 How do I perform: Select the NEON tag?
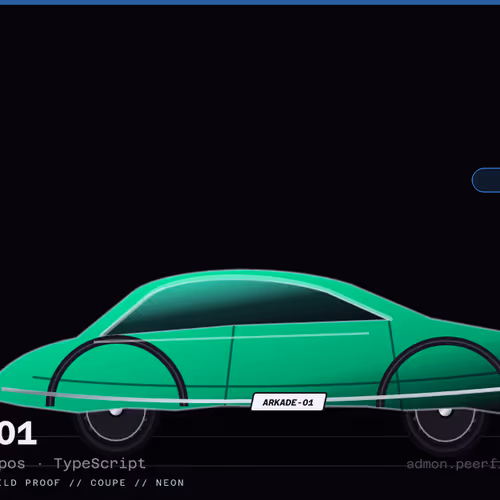pyautogui.click(x=170, y=483)
